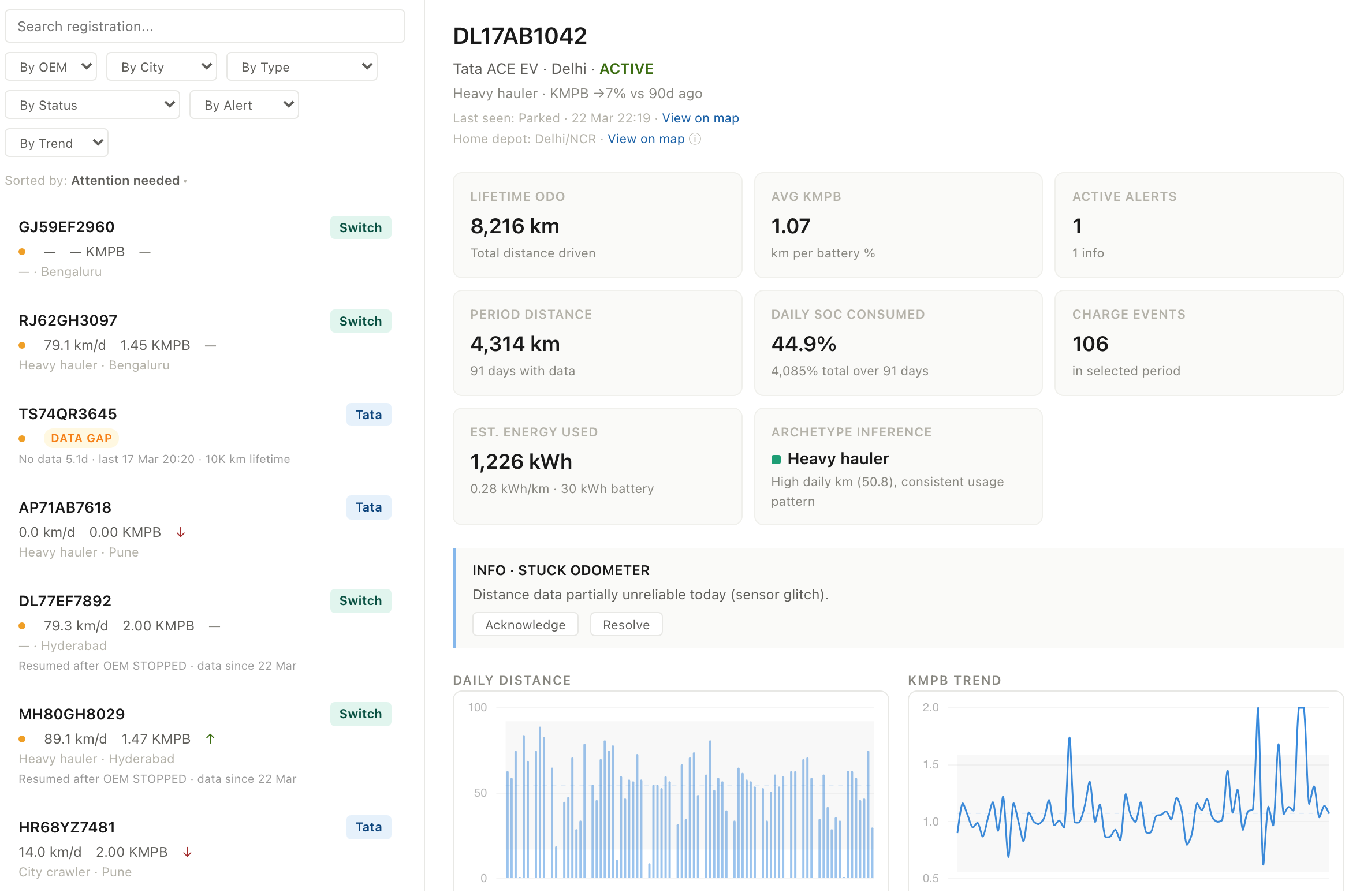Focus the Search registration field
Viewport: 1349px width, 896px height.
(x=205, y=27)
